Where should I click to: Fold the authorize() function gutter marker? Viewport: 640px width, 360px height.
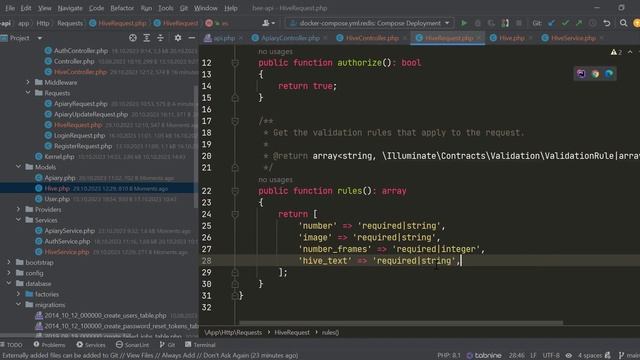pyautogui.click(x=235, y=63)
